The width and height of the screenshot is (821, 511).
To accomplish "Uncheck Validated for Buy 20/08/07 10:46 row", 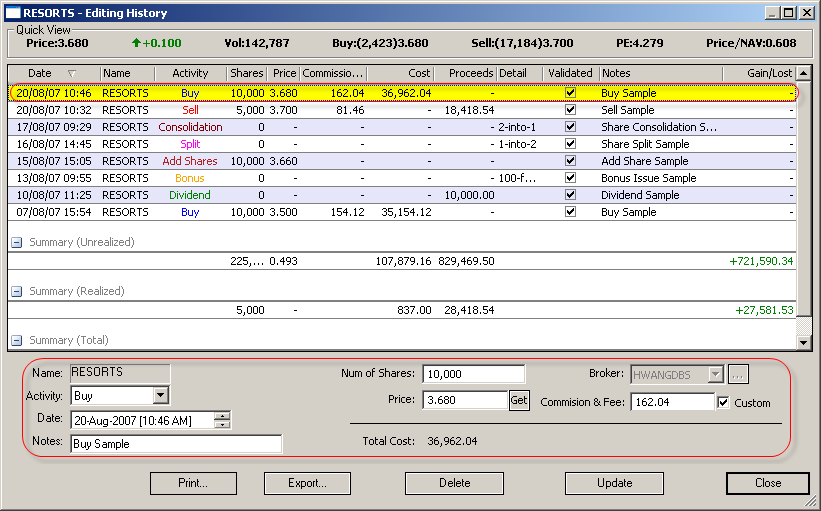I will point(571,93).
